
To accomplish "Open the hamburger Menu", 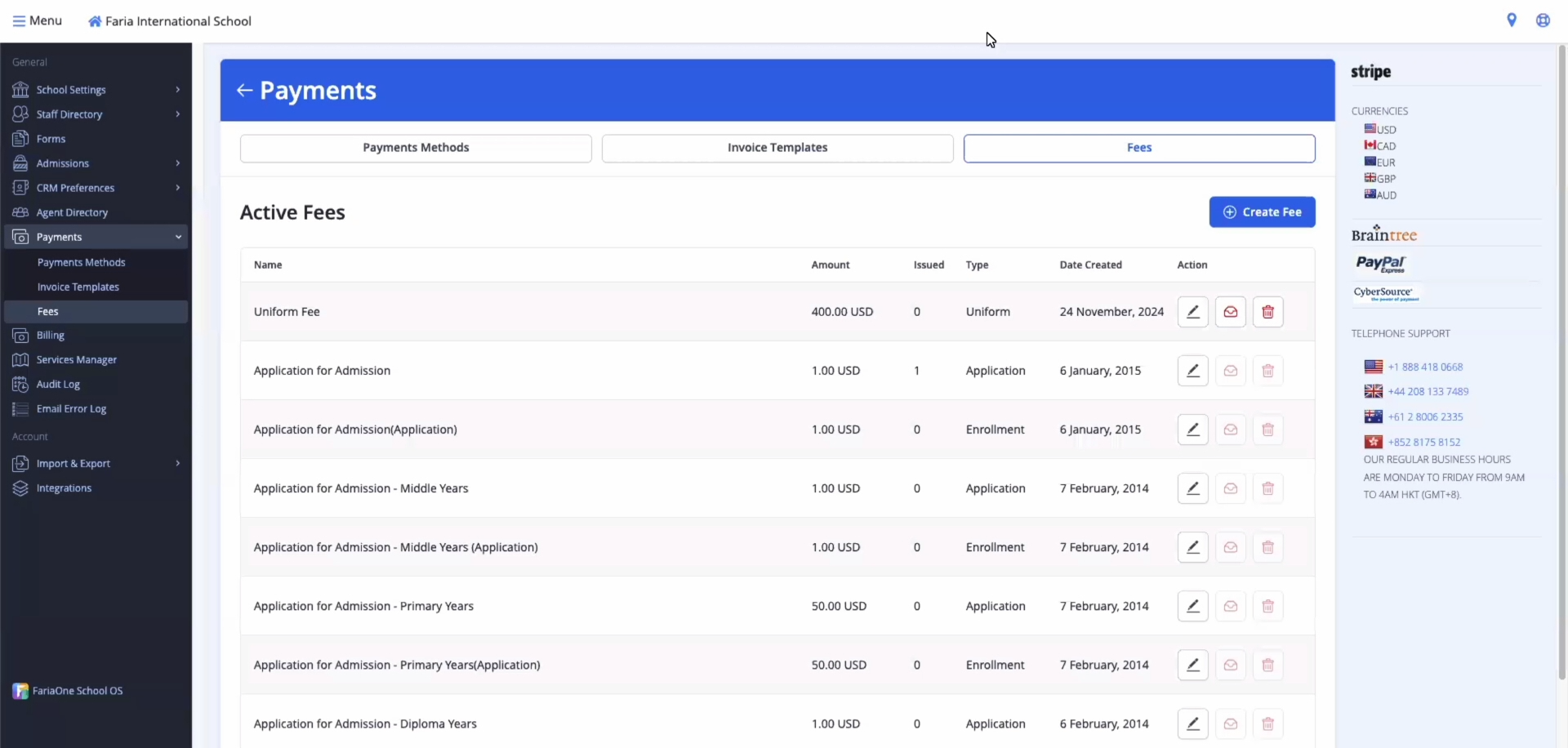I will click(x=38, y=20).
